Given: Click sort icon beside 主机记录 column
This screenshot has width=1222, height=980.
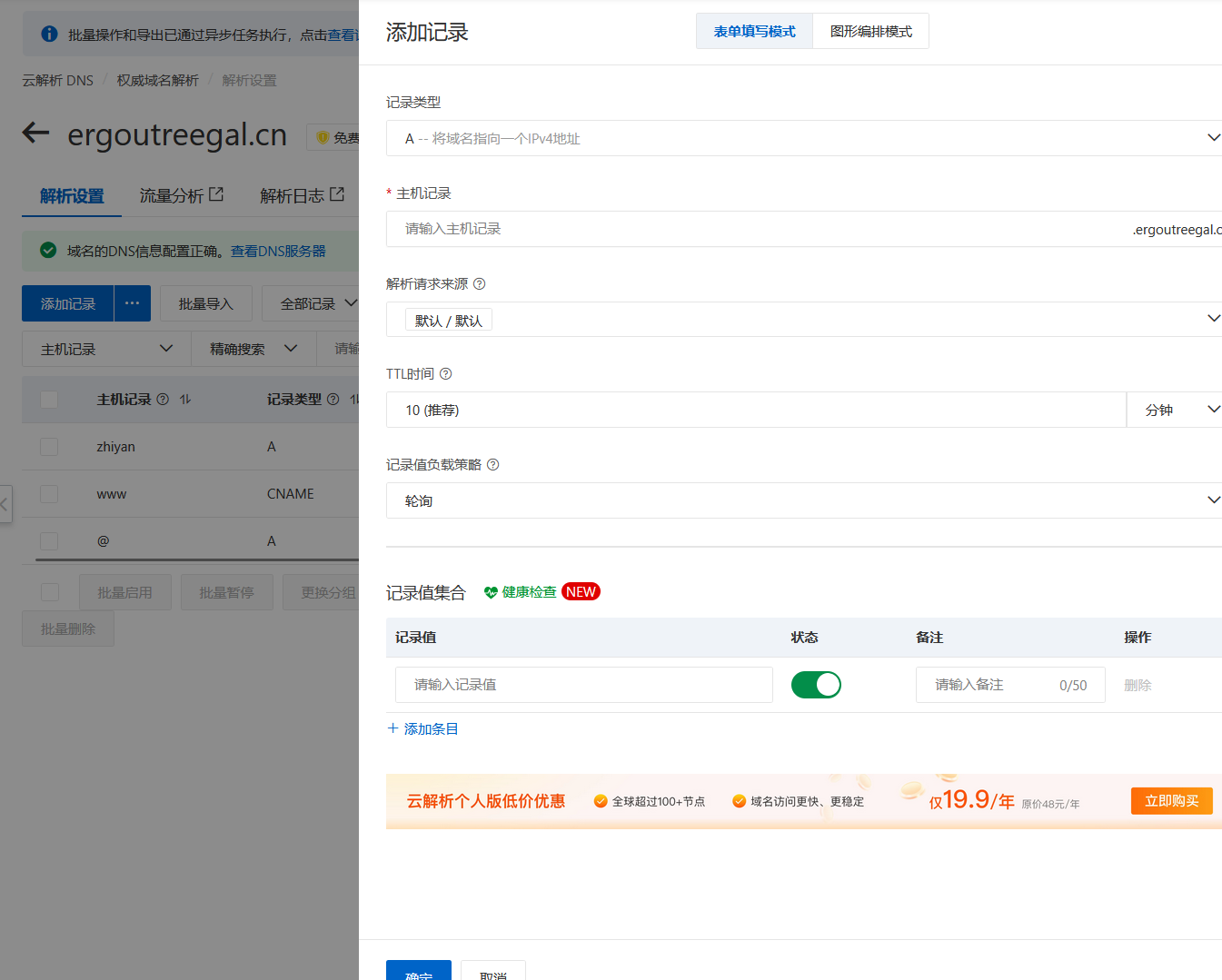Looking at the screenshot, I should (x=185, y=400).
